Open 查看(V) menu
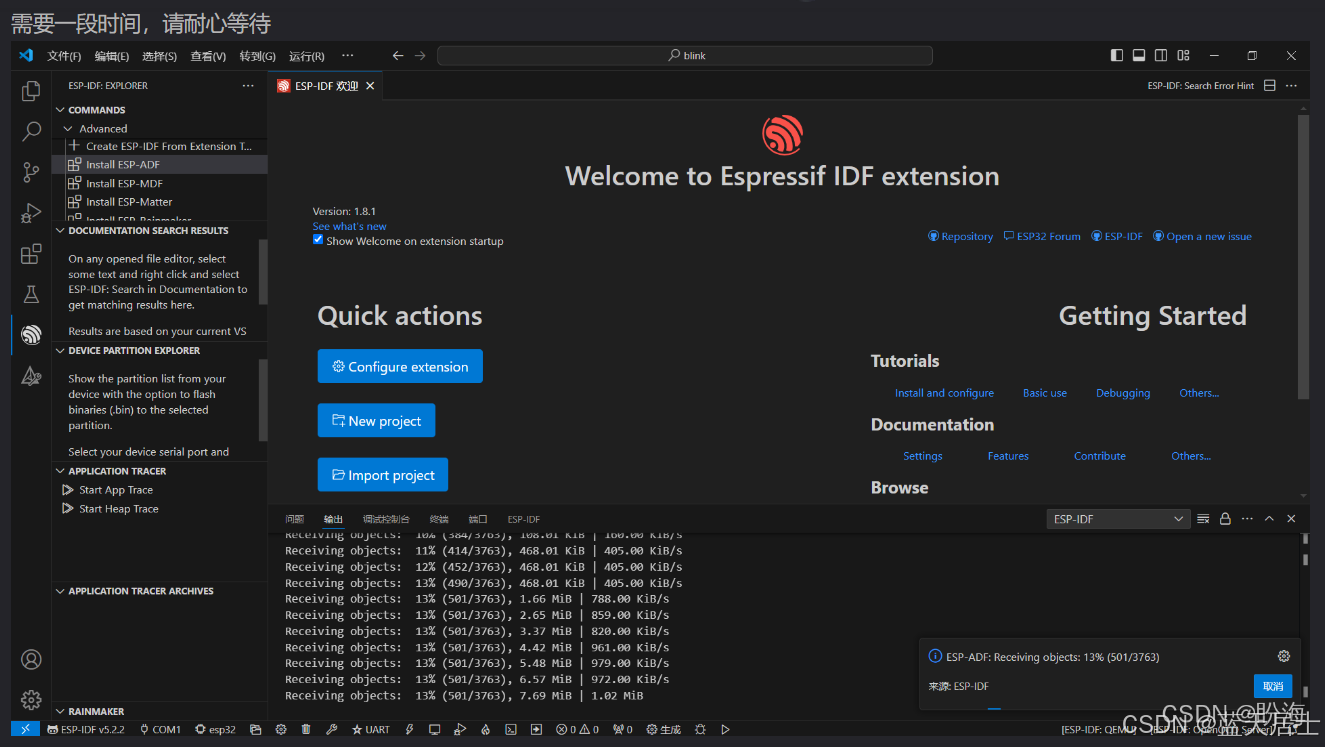Viewport: 1325px width, 747px height. pos(208,56)
